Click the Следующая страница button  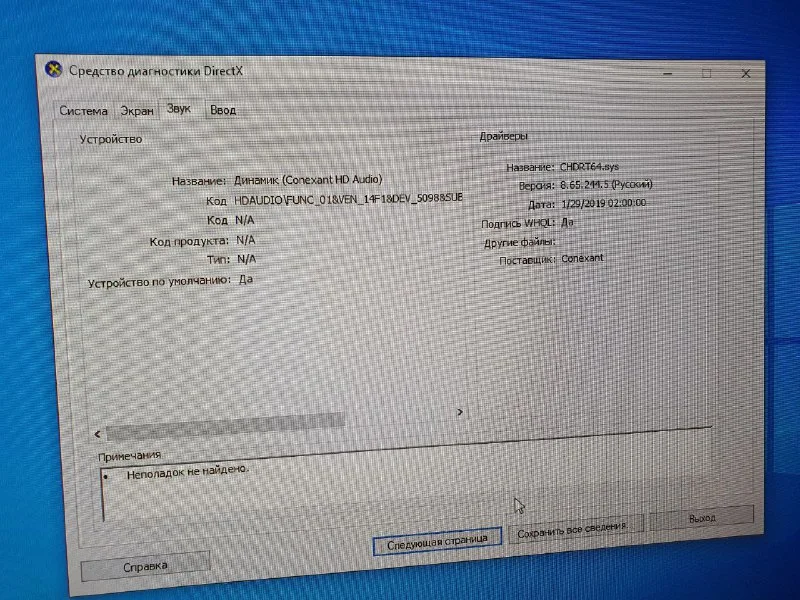coord(436,539)
